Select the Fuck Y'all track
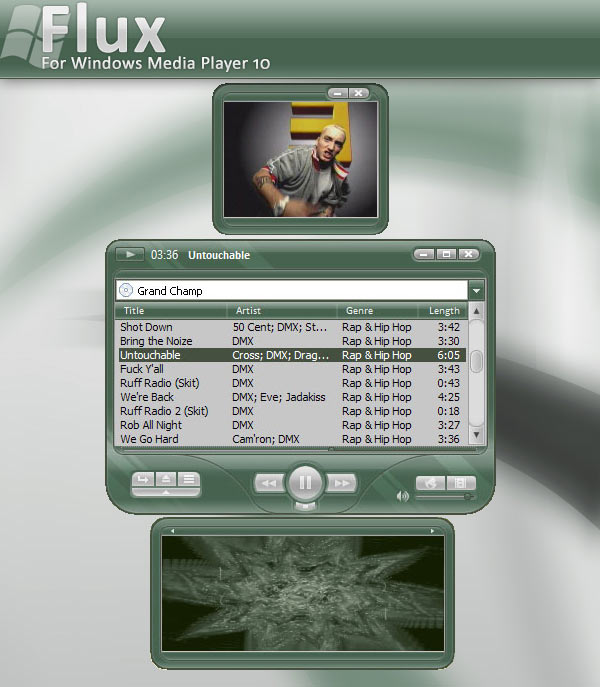Image resolution: width=600 pixels, height=687 pixels. point(142,369)
